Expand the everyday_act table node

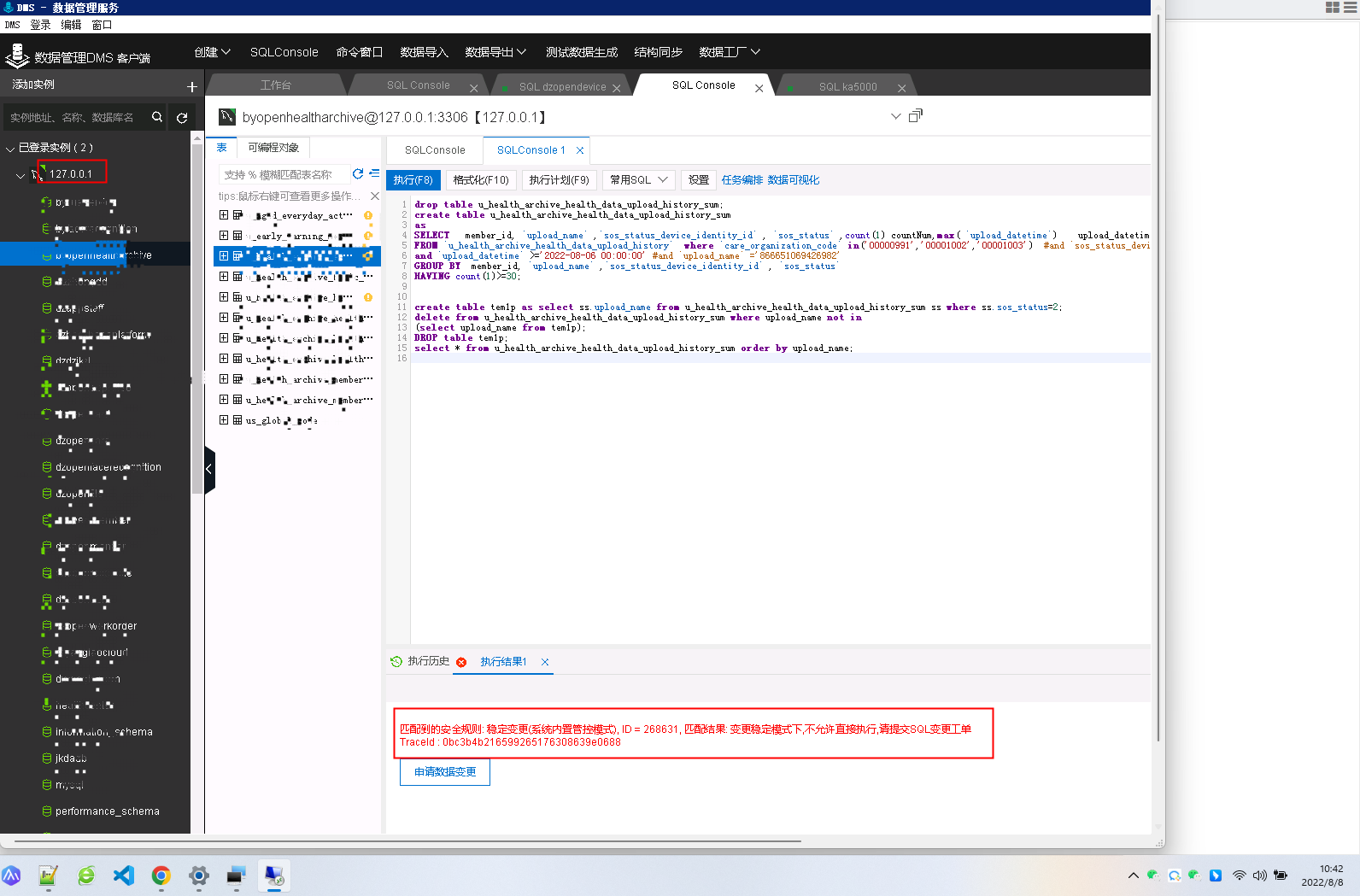click(x=224, y=215)
